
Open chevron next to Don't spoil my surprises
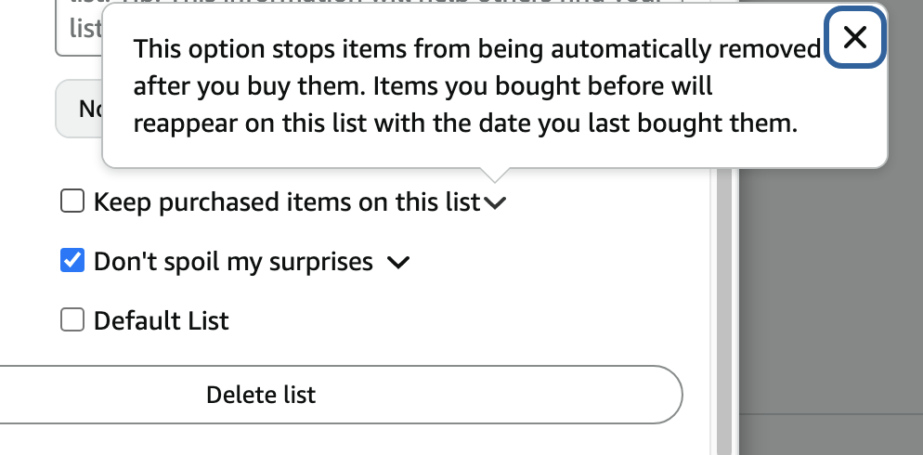point(399,263)
